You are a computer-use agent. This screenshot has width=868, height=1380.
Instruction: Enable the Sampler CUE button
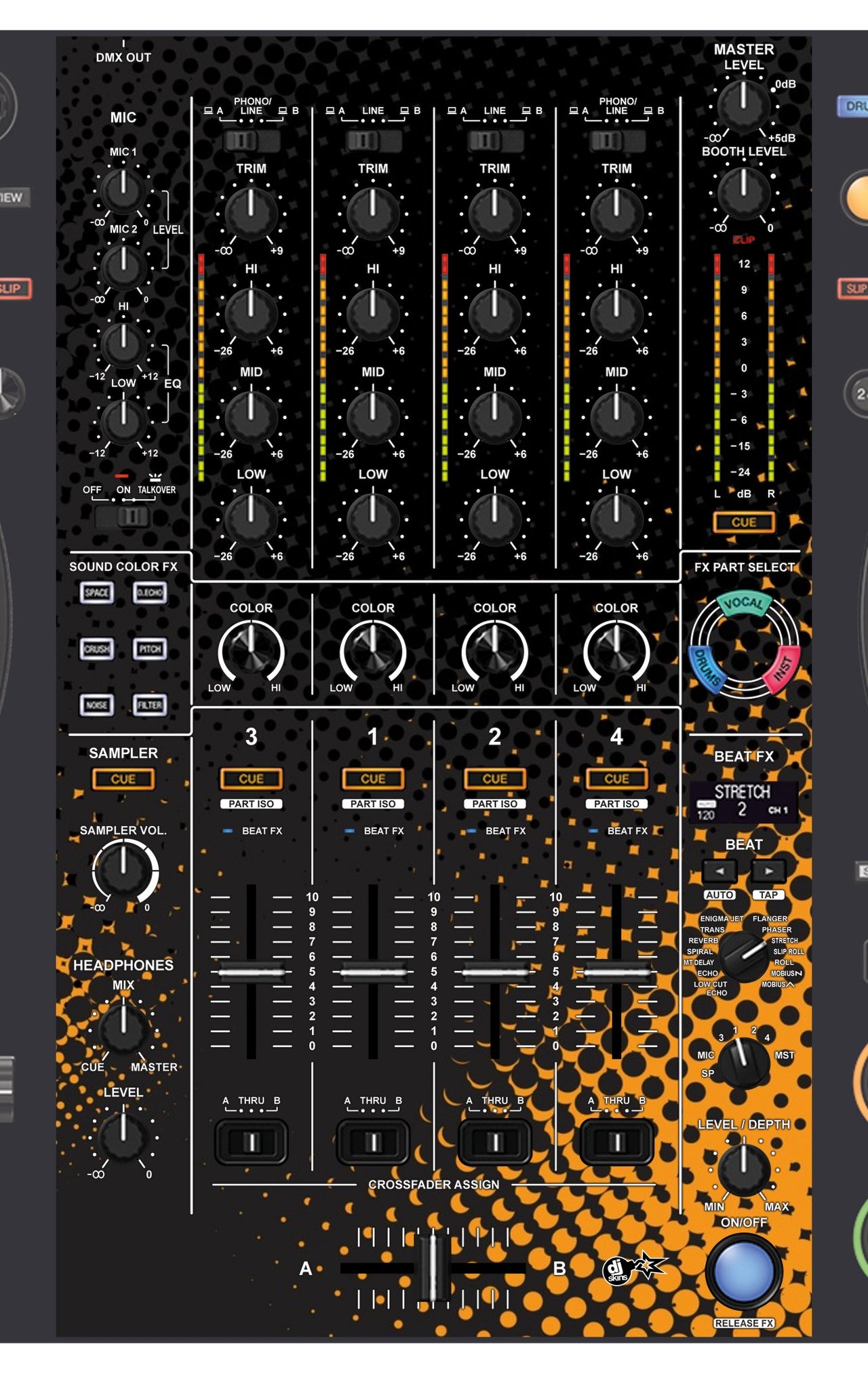coord(123,779)
